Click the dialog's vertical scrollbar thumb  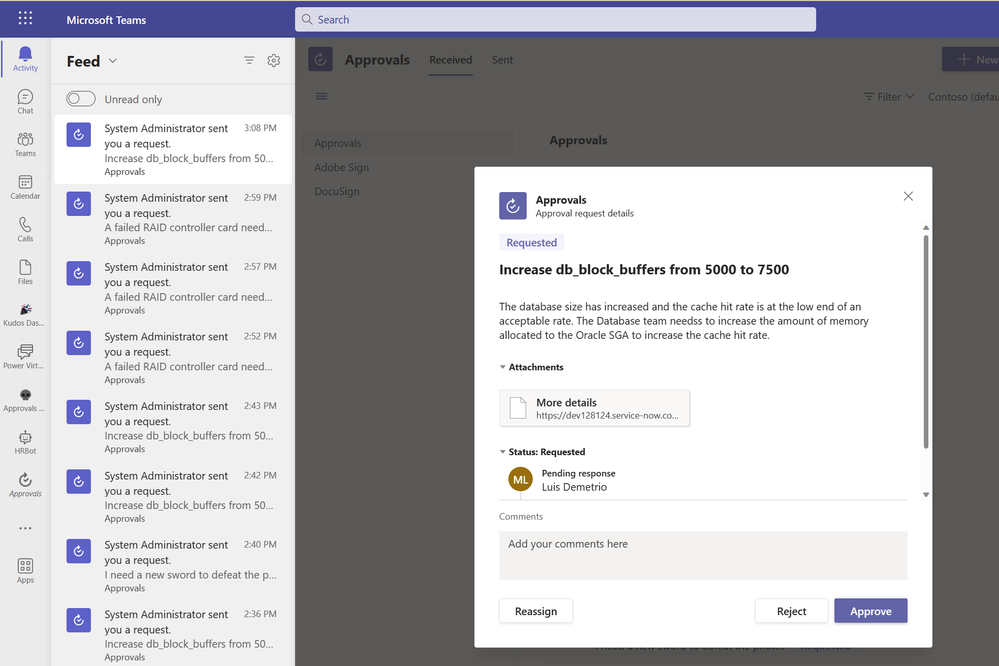coord(926,342)
